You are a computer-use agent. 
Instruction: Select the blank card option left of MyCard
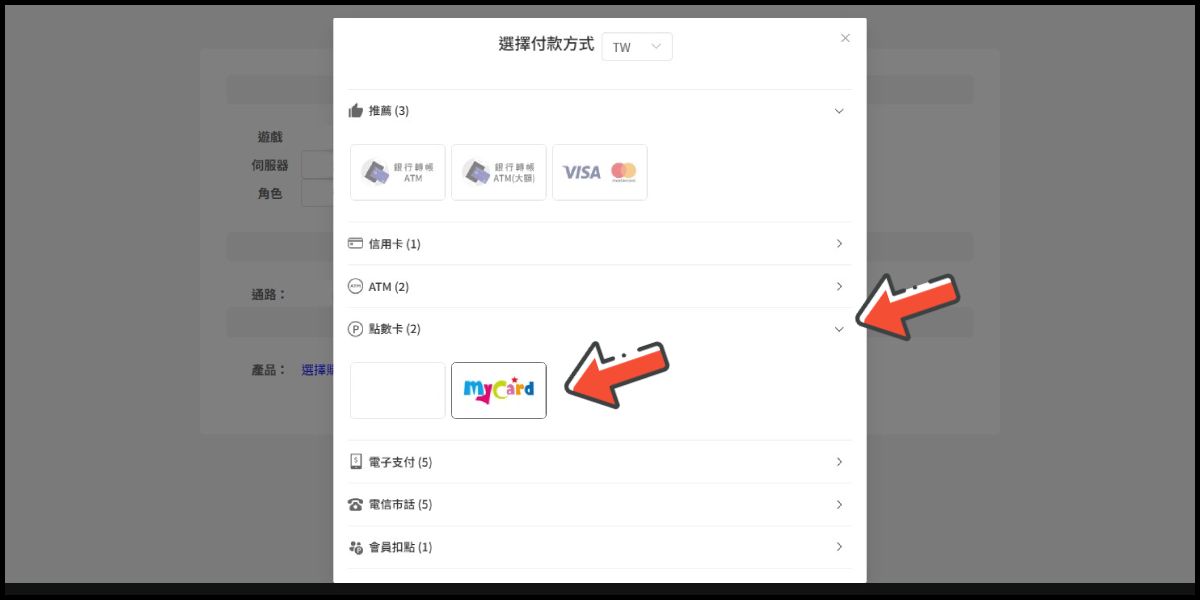pyautogui.click(x=397, y=390)
